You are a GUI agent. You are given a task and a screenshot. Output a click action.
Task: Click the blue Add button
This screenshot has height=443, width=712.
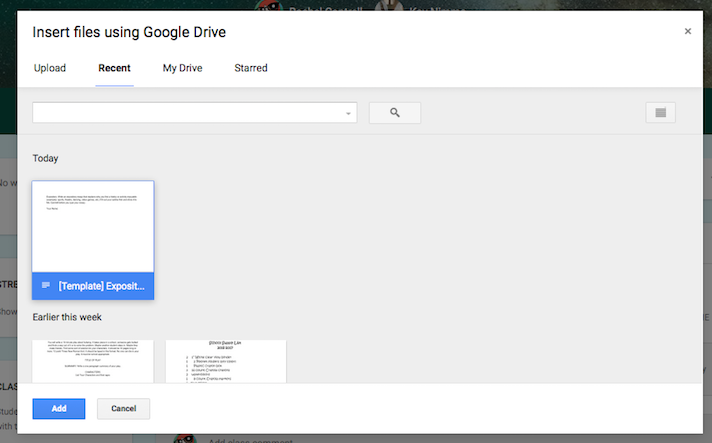[x=59, y=409]
